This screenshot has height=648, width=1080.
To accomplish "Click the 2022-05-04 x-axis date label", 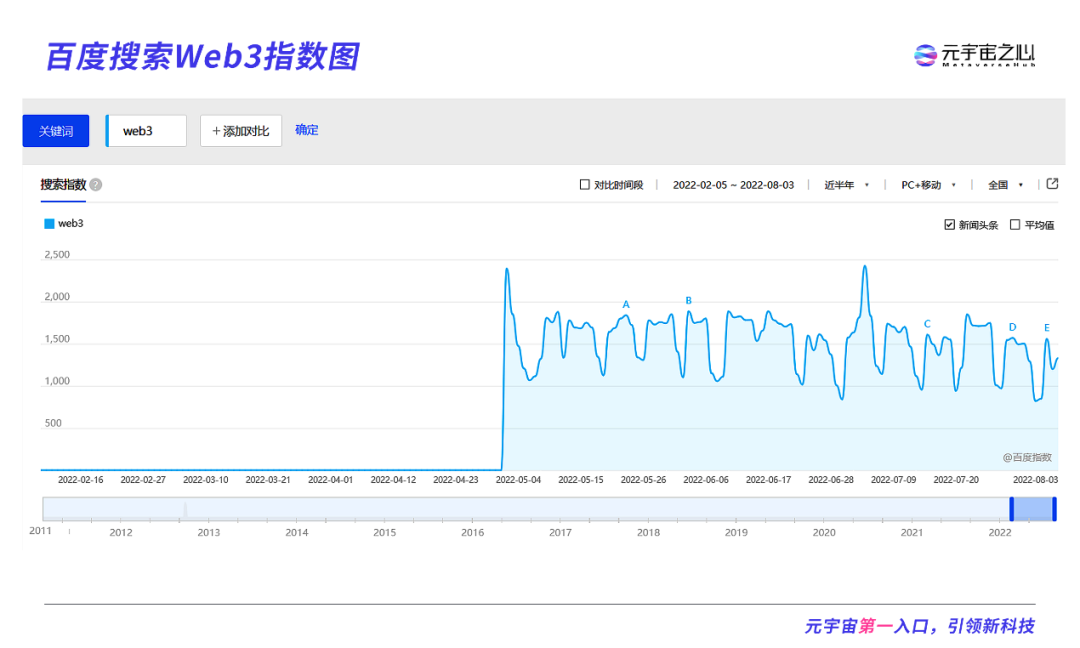I will pyautogui.click(x=518, y=479).
